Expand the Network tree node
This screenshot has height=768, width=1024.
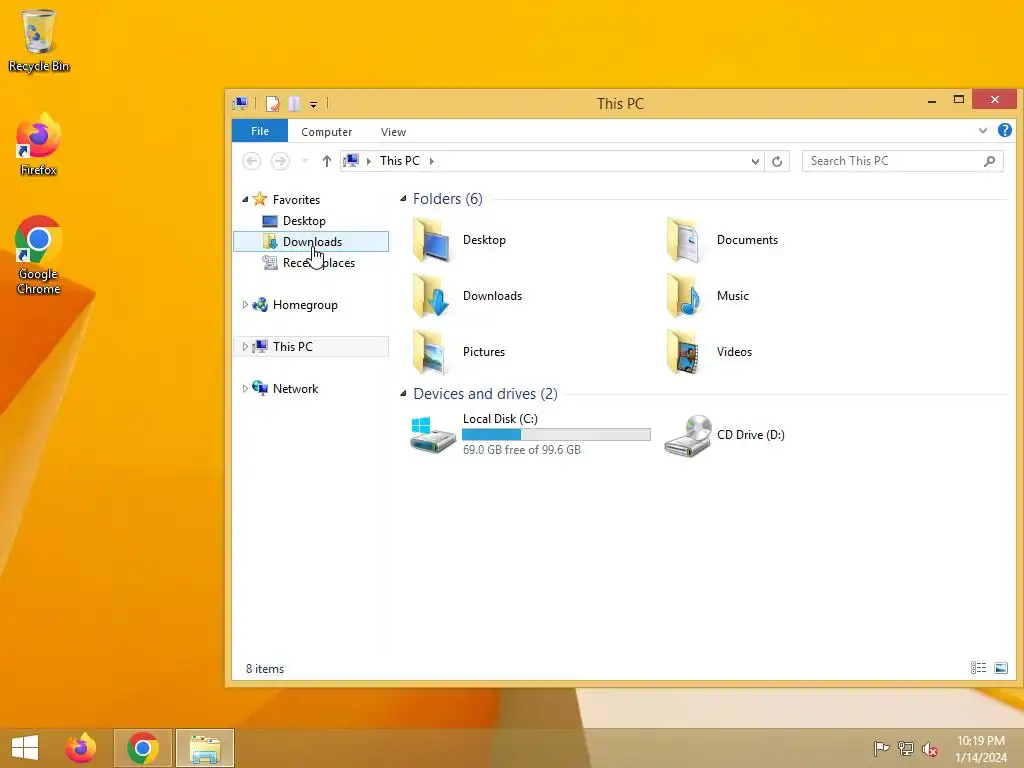pos(245,389)
